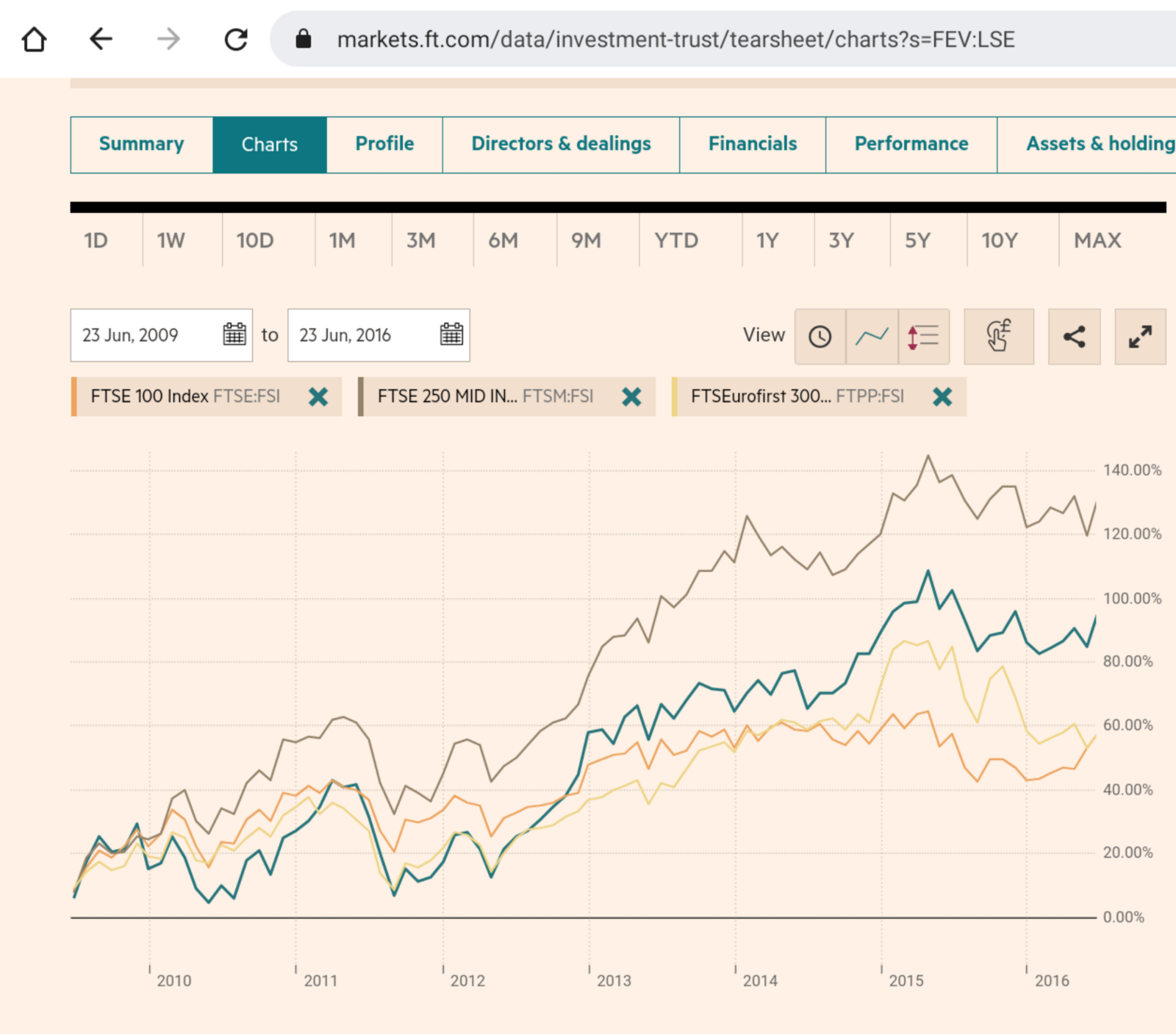Viewport: 1176px width, 1034px height.
Task: Expand chart to fullscreen
Action: 1140,337
